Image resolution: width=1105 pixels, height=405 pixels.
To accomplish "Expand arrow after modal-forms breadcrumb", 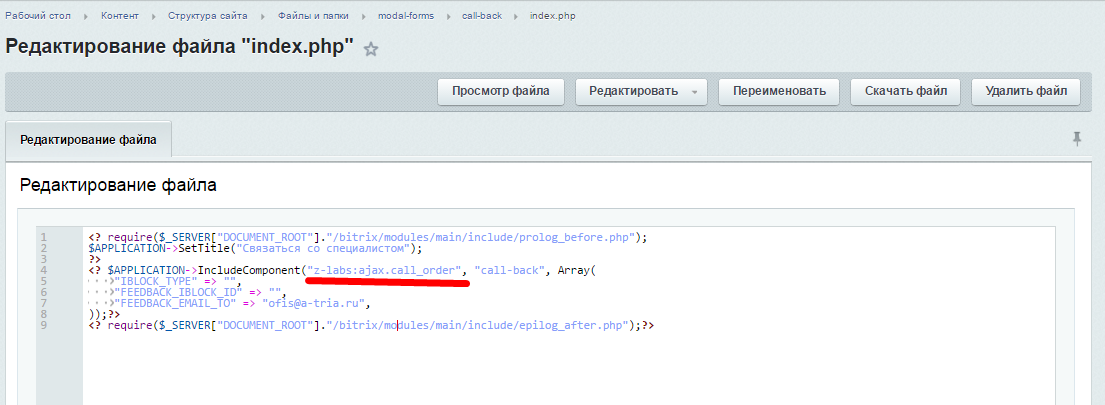I will 448,15.
